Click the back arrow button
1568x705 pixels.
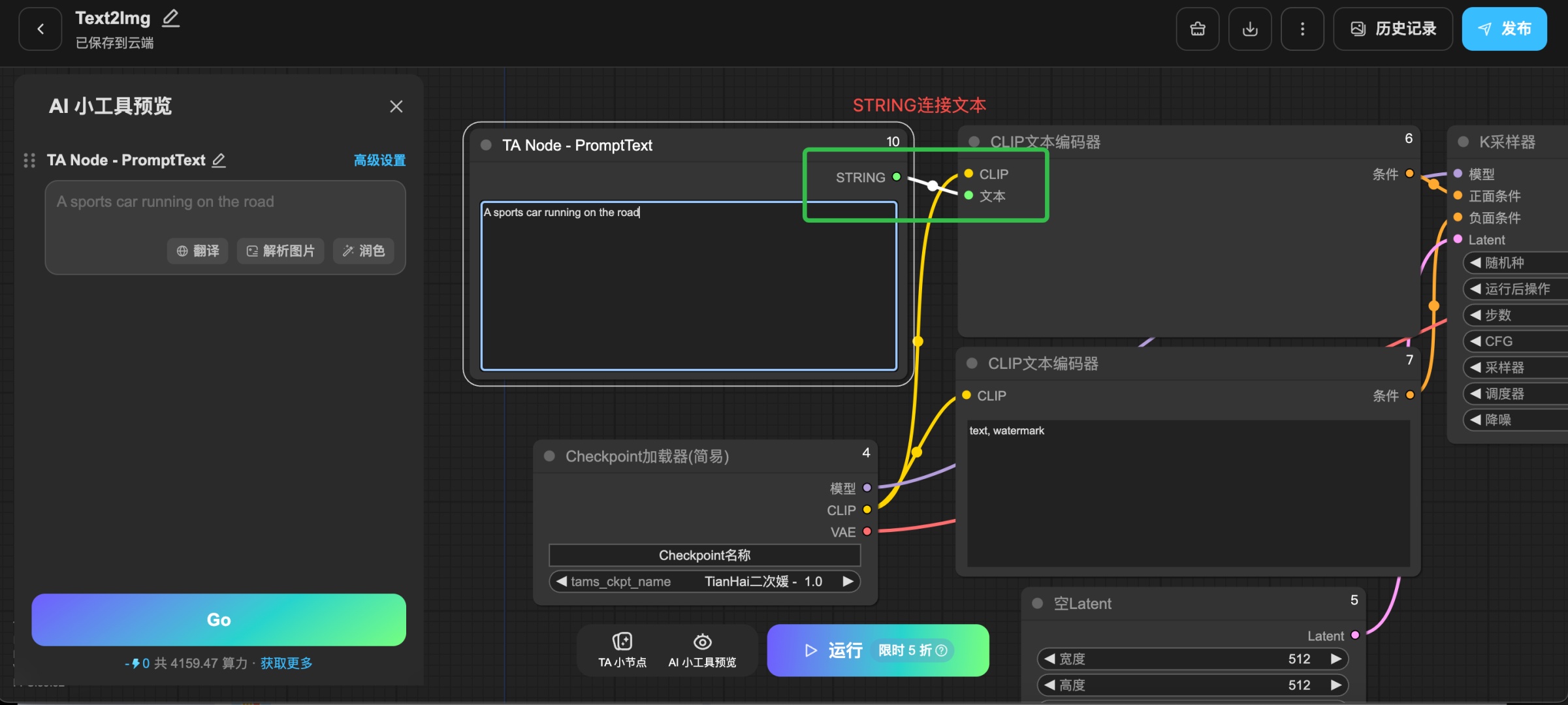(40, 29)
